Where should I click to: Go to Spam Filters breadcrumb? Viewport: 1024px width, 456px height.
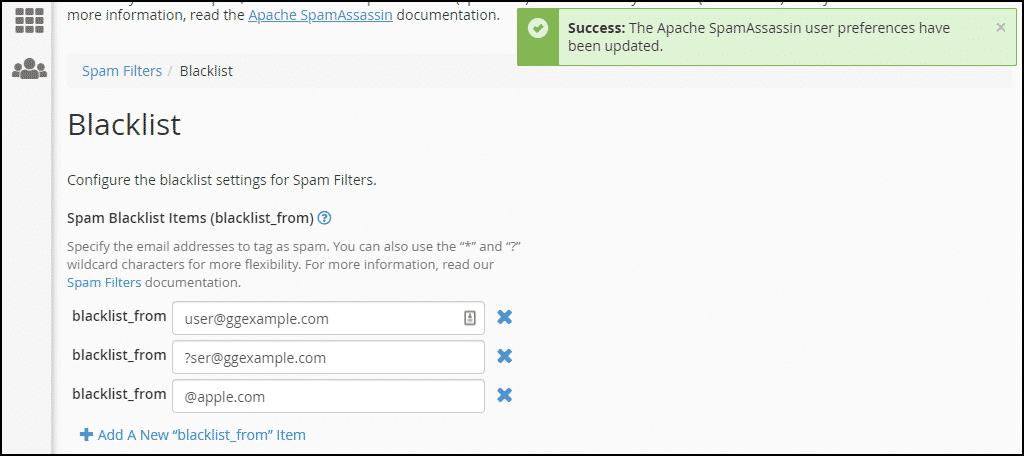[x=122, y=71]
